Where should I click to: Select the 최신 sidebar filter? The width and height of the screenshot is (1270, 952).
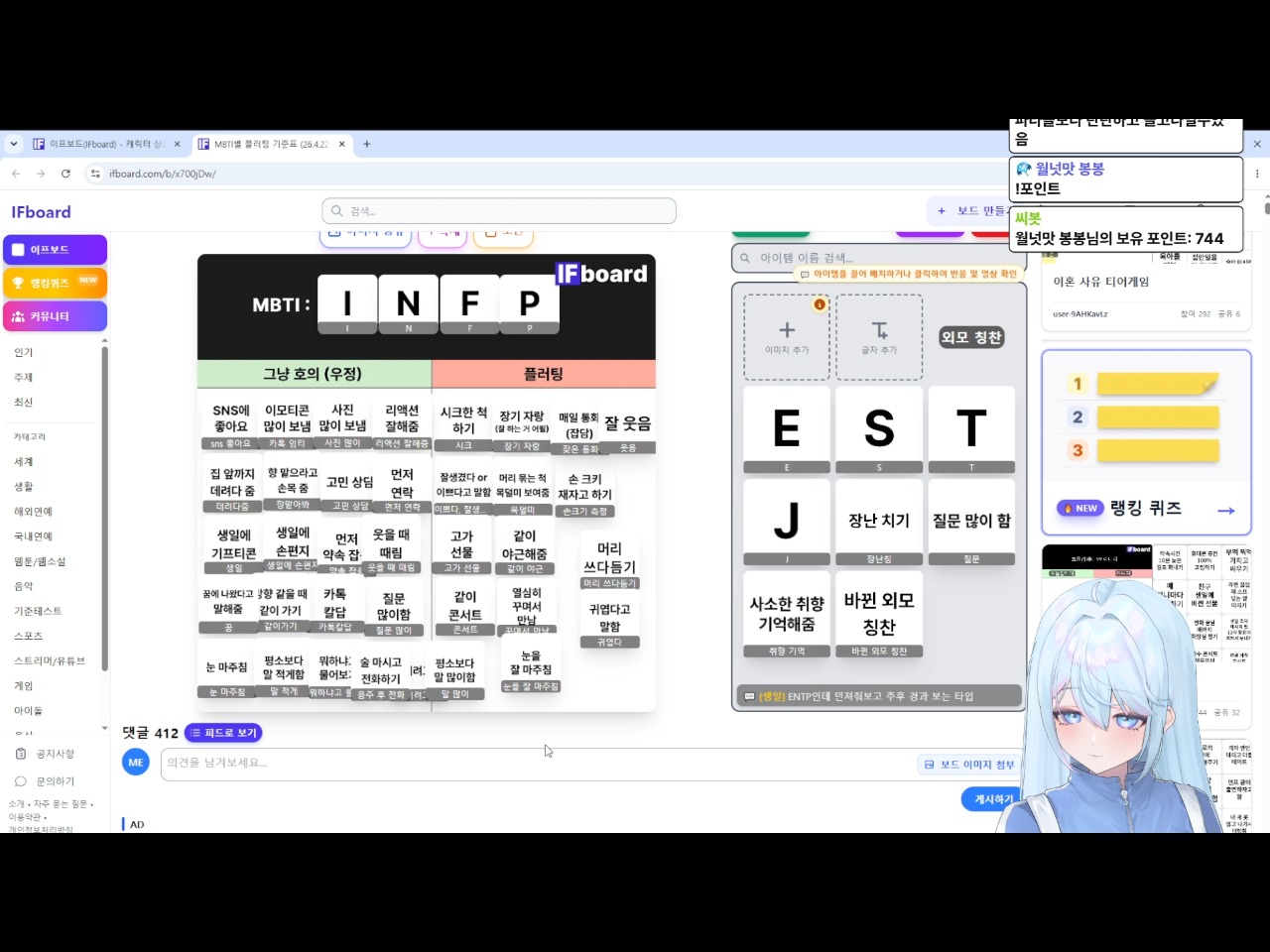[x=24, y=403]
